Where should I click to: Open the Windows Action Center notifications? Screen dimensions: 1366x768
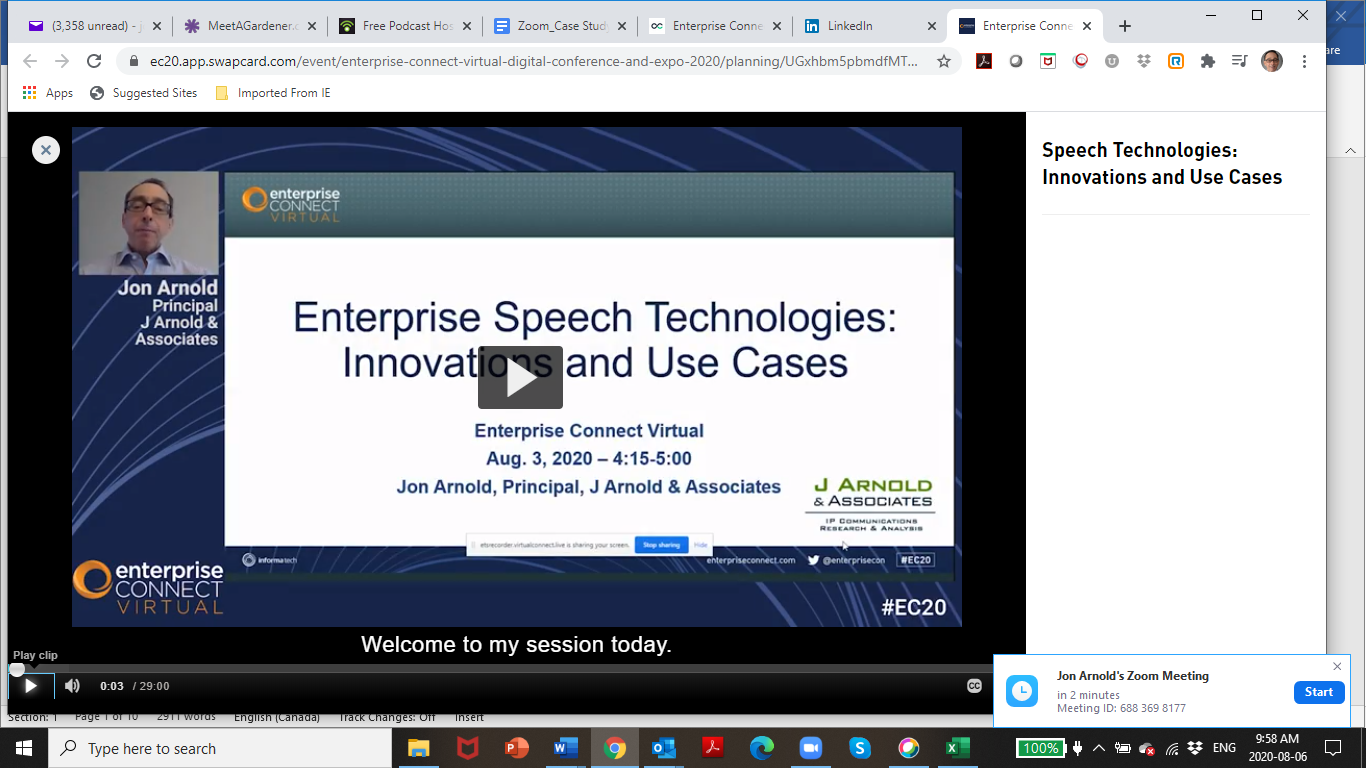(x=1333, y=748)
